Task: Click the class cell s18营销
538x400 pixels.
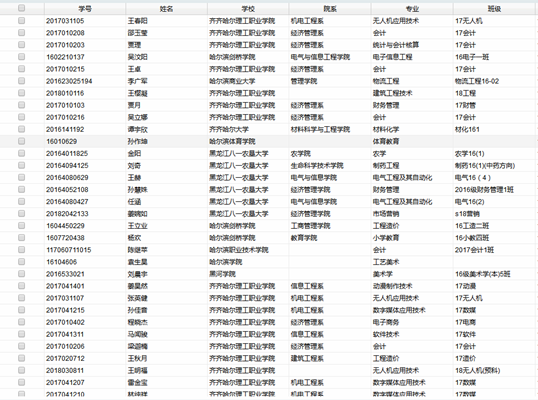Action: point(467,214)
